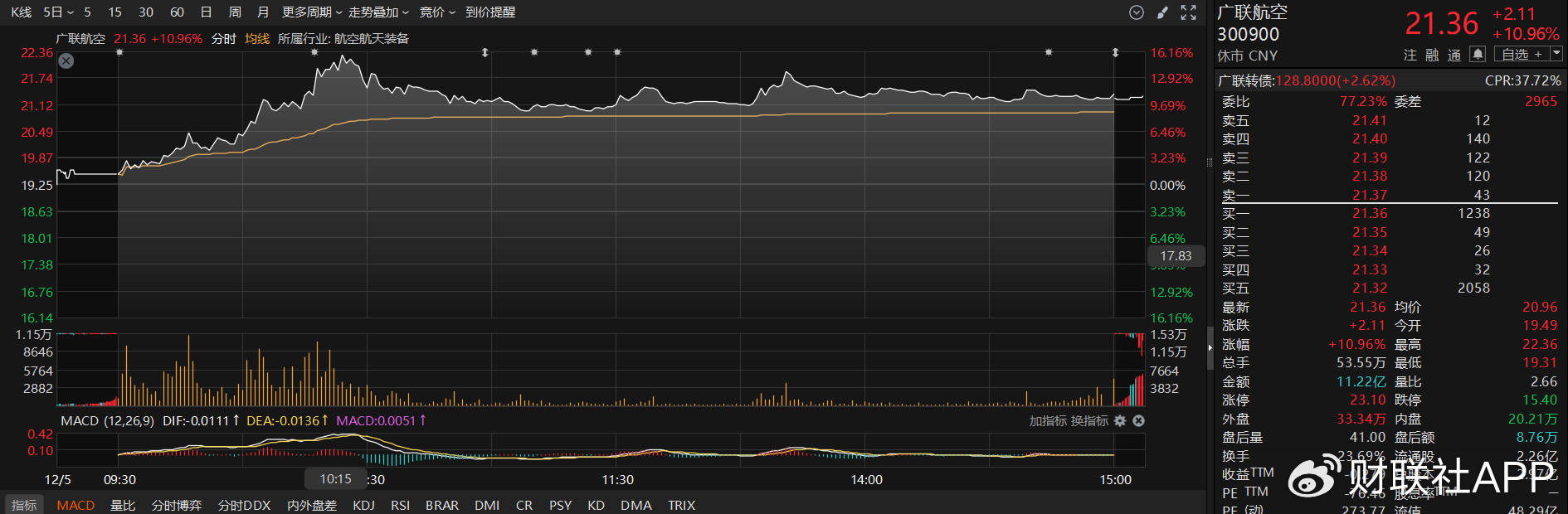
Task: Click 卖一 ask price 21.37
Action: pos(1370,195)
